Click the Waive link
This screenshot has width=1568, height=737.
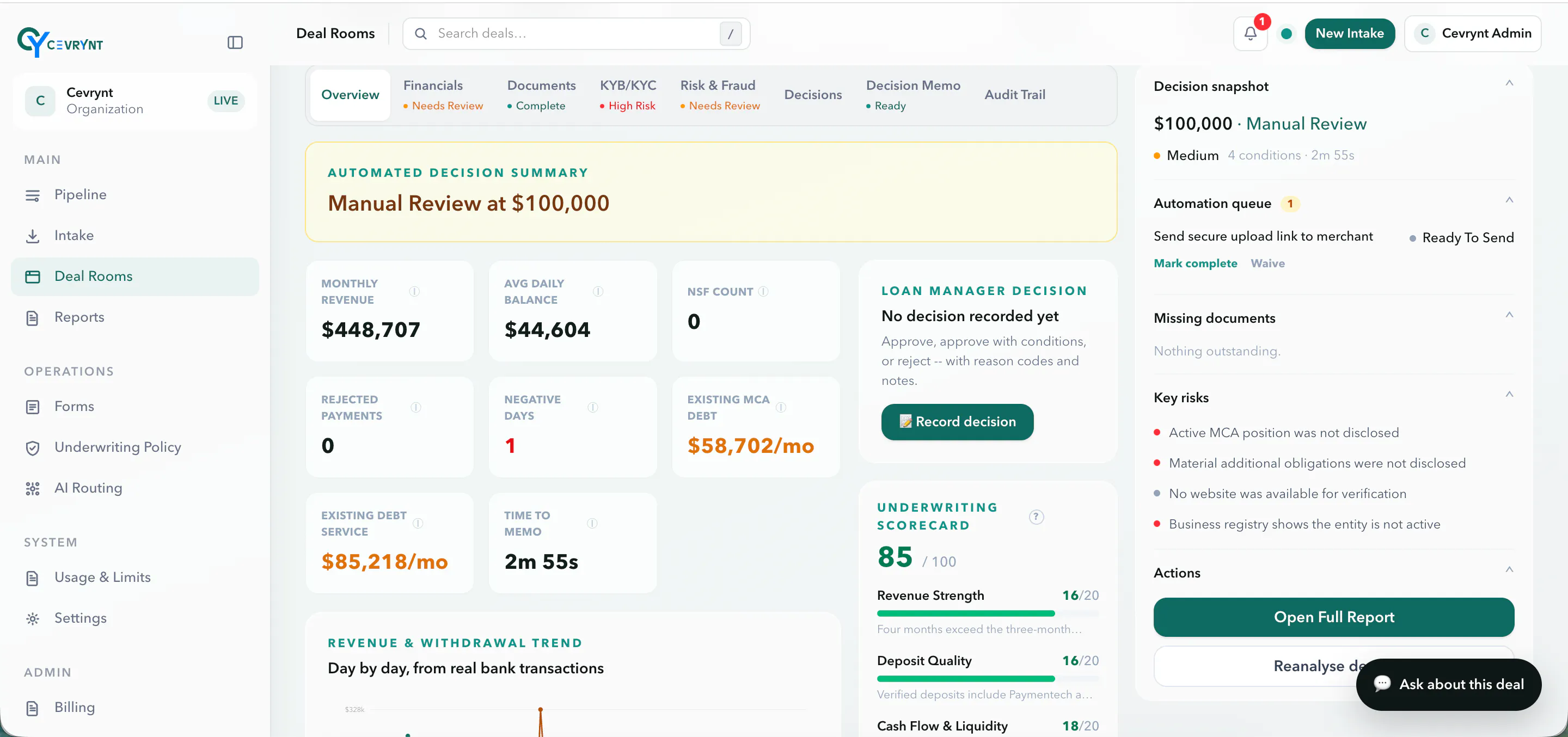point(1267,263)
